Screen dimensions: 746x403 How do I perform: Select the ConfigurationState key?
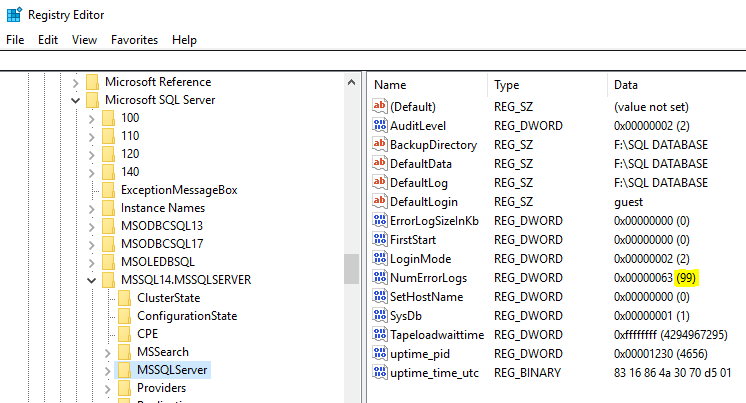coord(187,316)
